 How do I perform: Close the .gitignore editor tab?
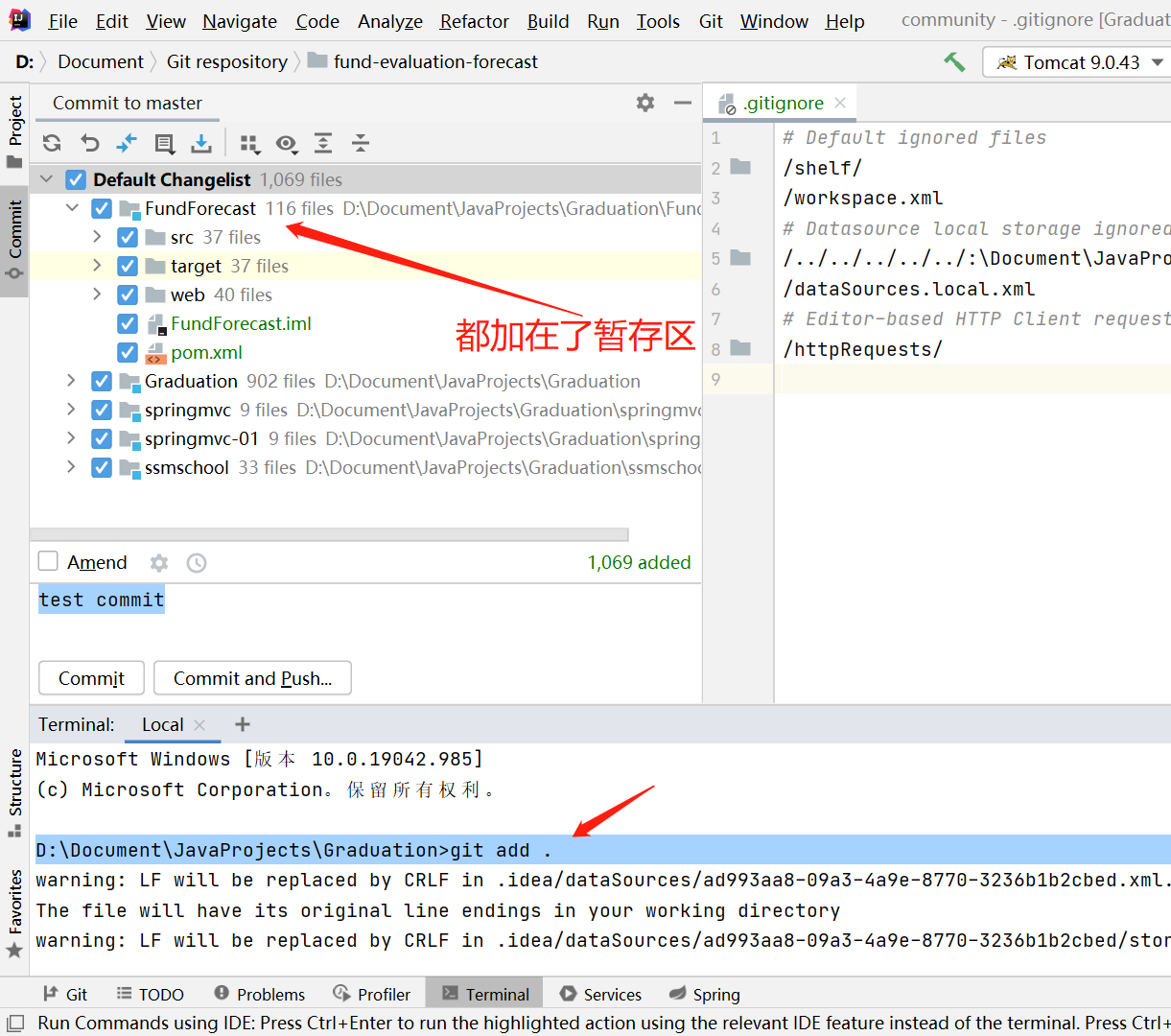(x=840, y=103)
